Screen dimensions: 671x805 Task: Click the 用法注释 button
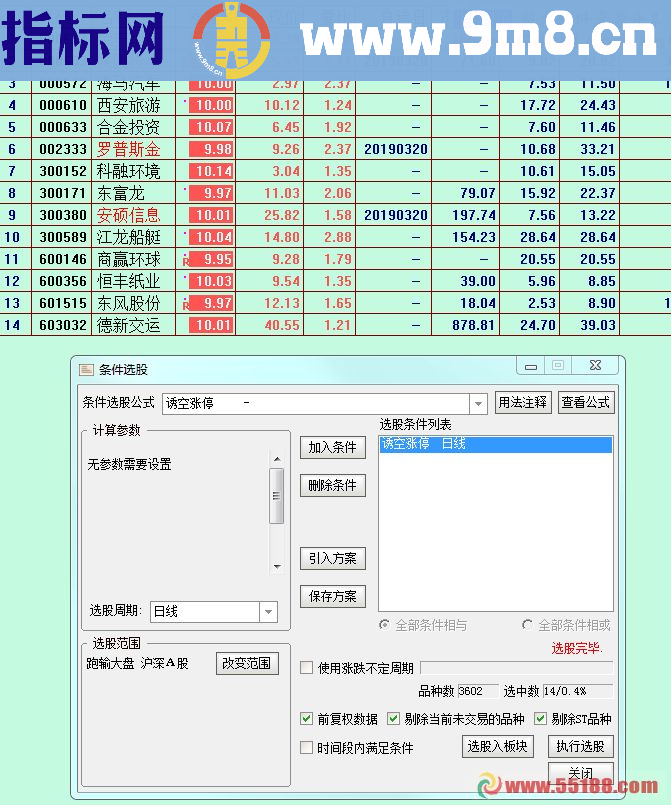(x=523, y=402)
